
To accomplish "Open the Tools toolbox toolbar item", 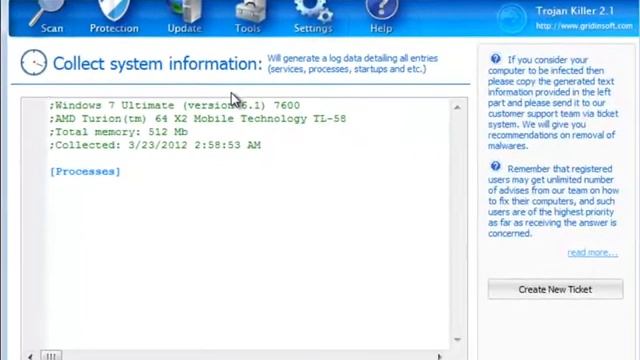I will tap(248, 16).
